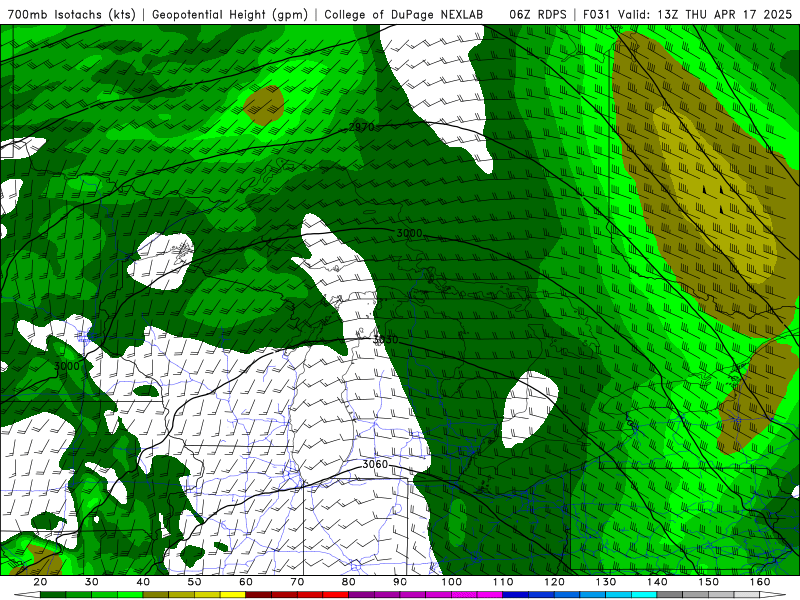Click the 70 knot legend value
The image size is (800, 600).
(297, 582)
